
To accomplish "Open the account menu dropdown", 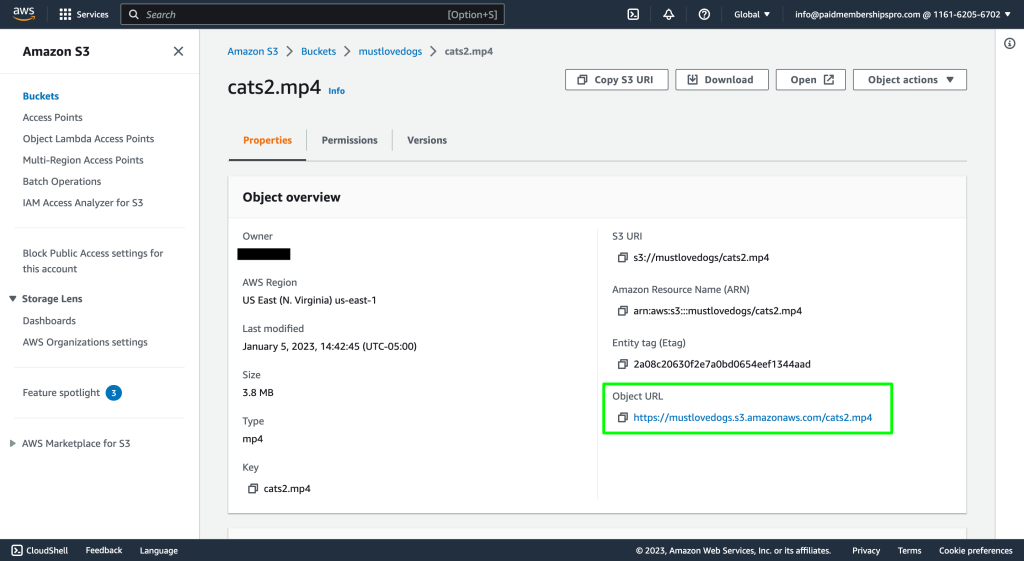I will [903, 14].
